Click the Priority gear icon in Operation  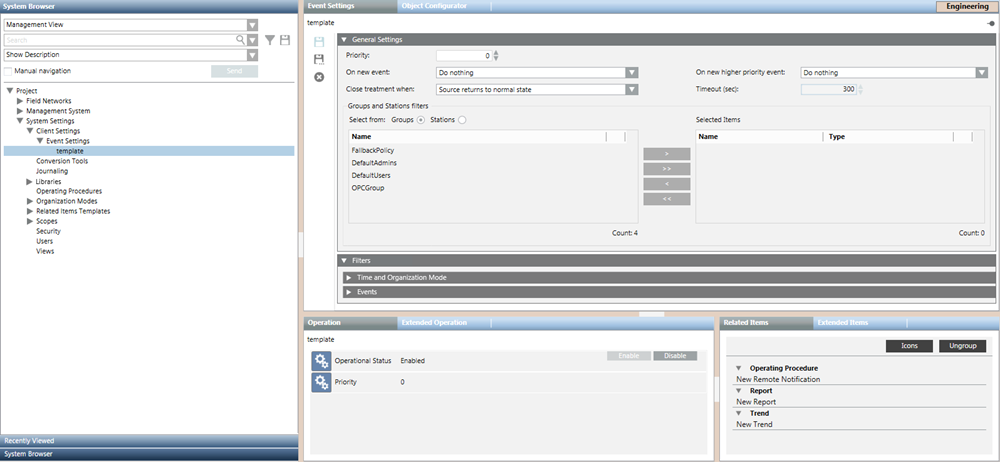pyautogui.click(x=321, y=382)
